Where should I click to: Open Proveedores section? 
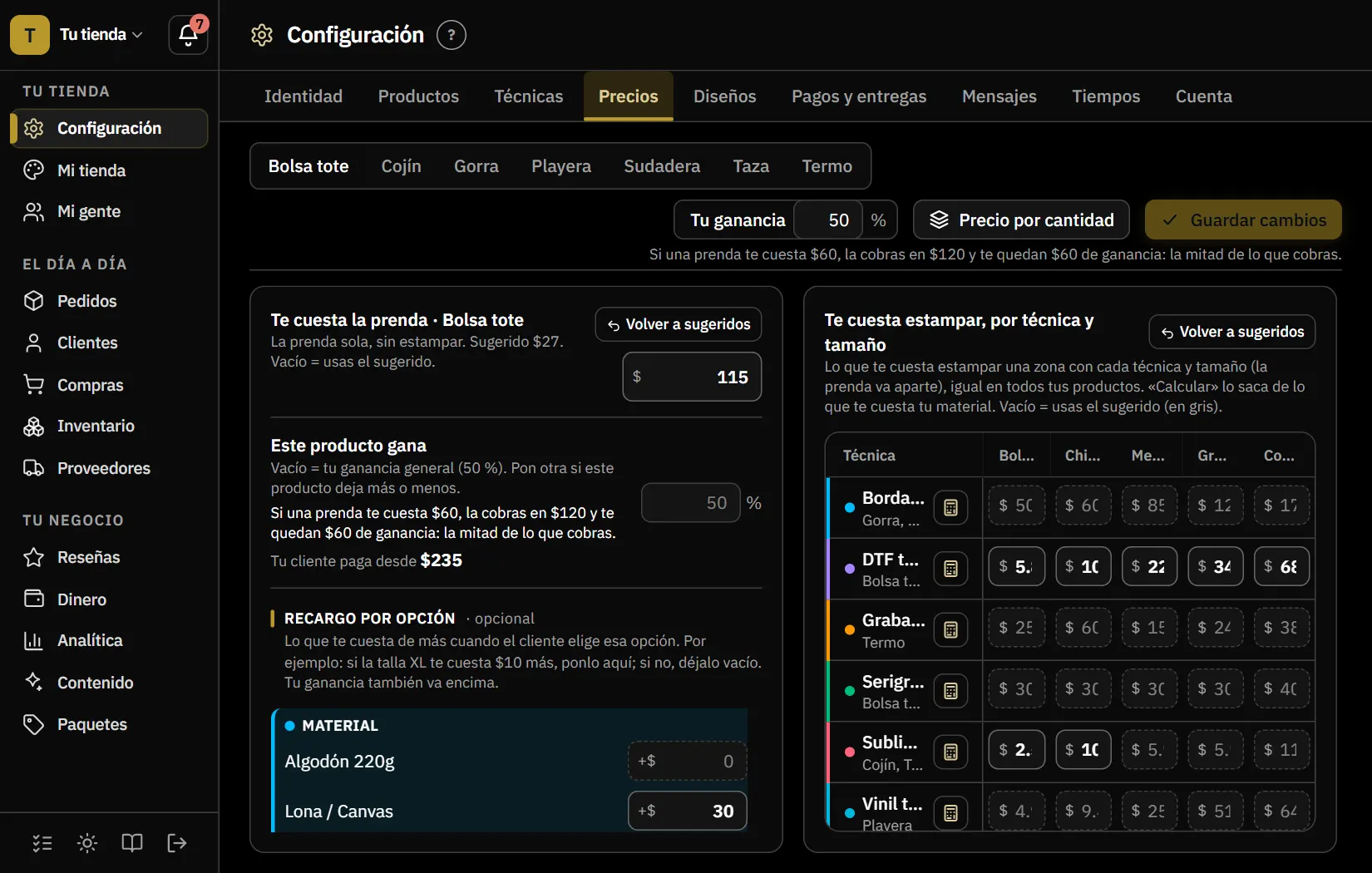pos(109,468)
